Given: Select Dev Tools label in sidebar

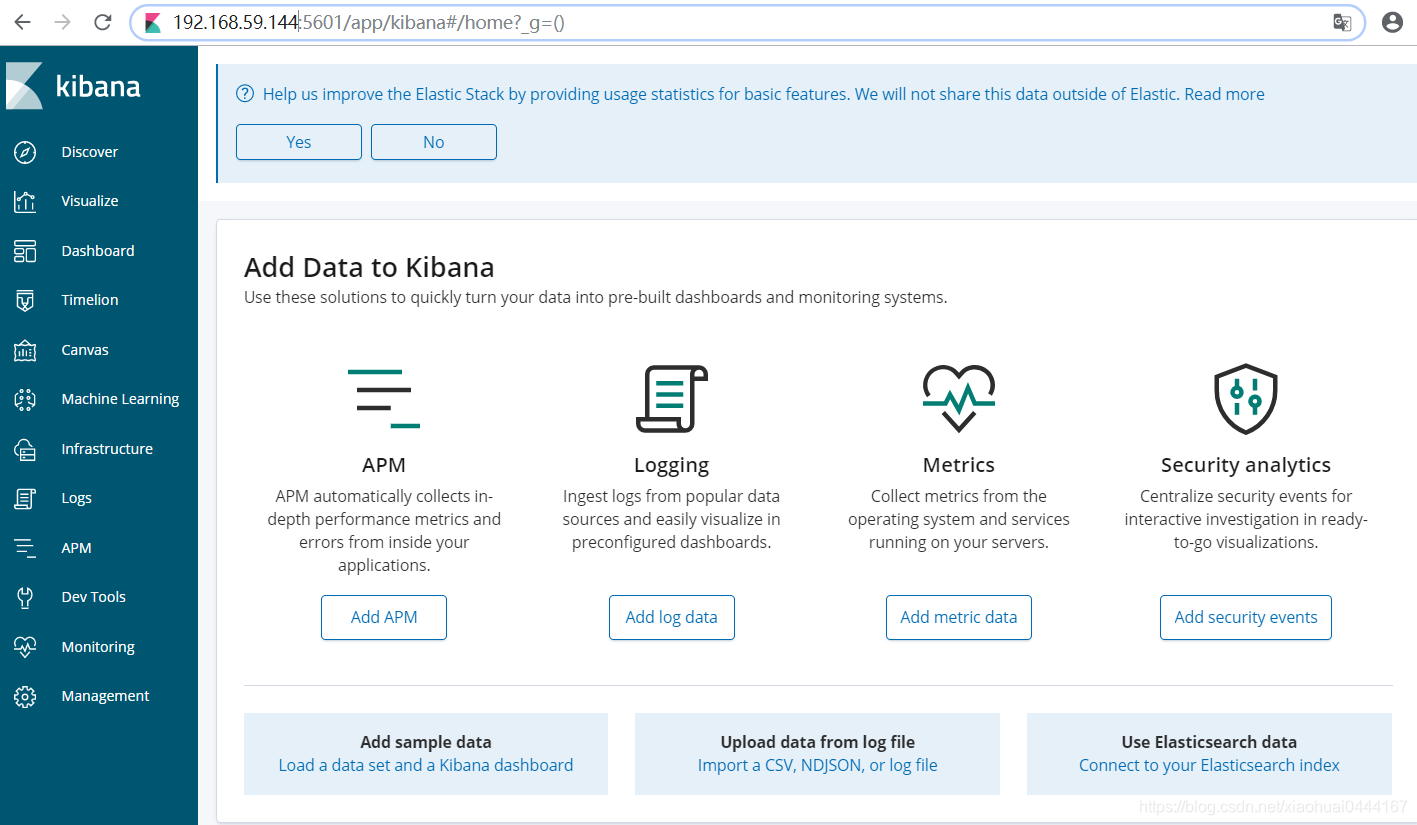Looking at the screenshot, I should [x=93, y=597].
